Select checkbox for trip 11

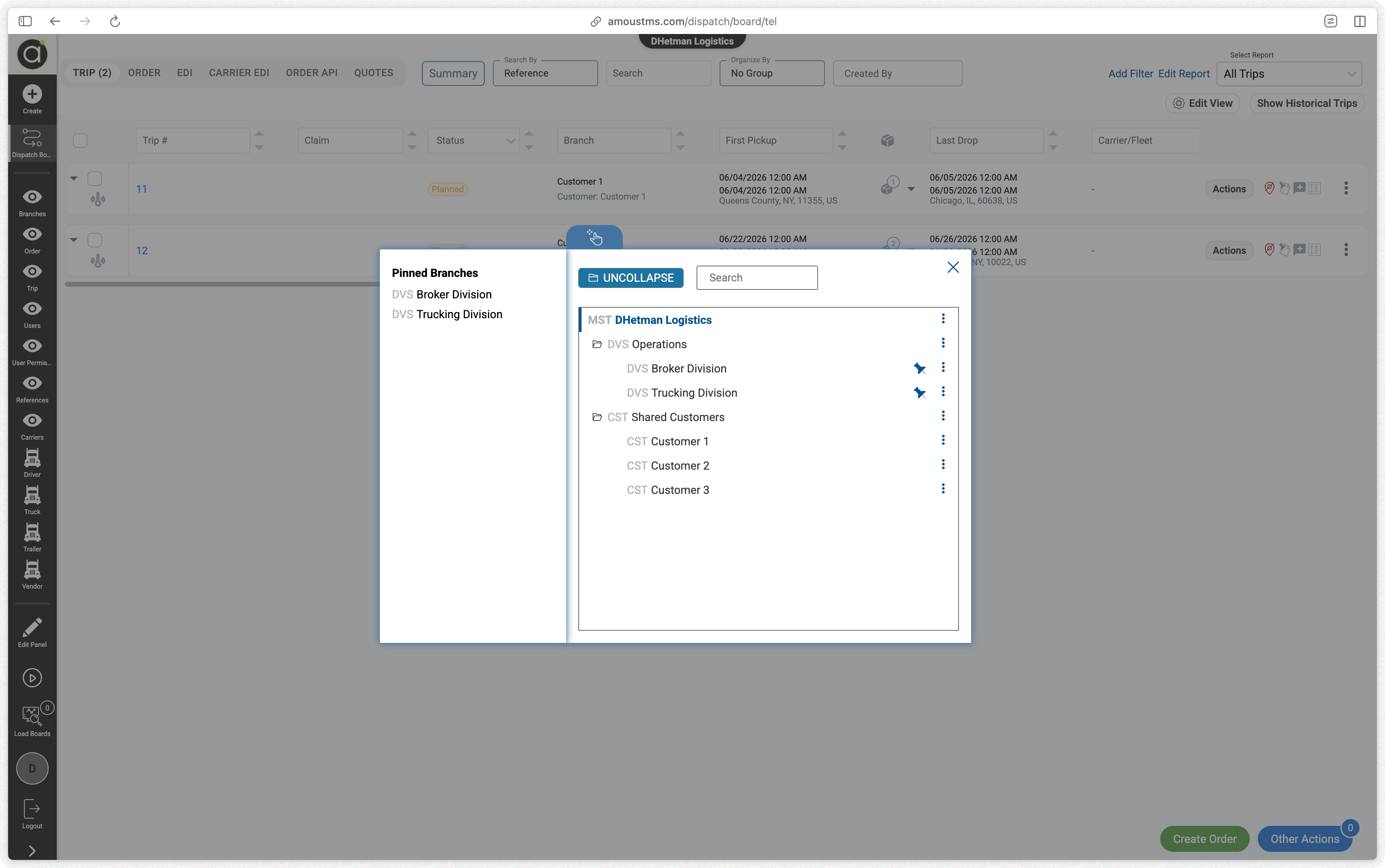coord(95,179)
